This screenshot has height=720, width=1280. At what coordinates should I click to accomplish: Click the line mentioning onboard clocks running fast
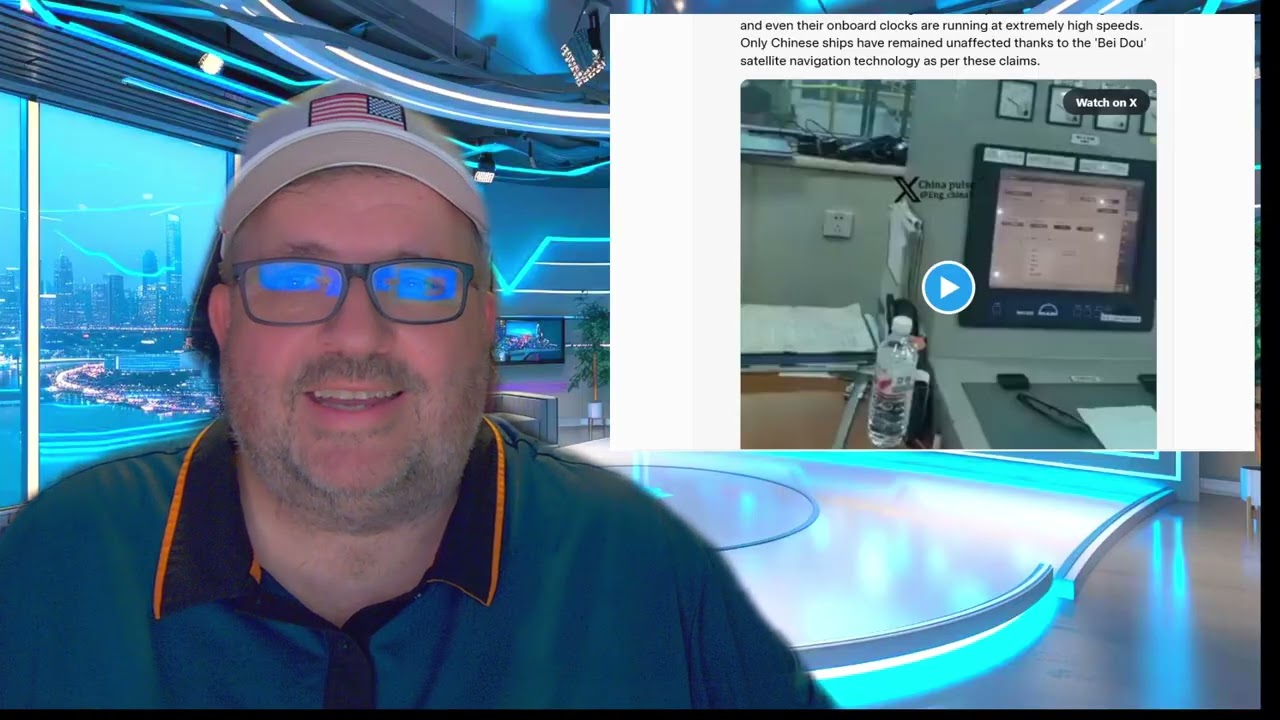point(941,25)
